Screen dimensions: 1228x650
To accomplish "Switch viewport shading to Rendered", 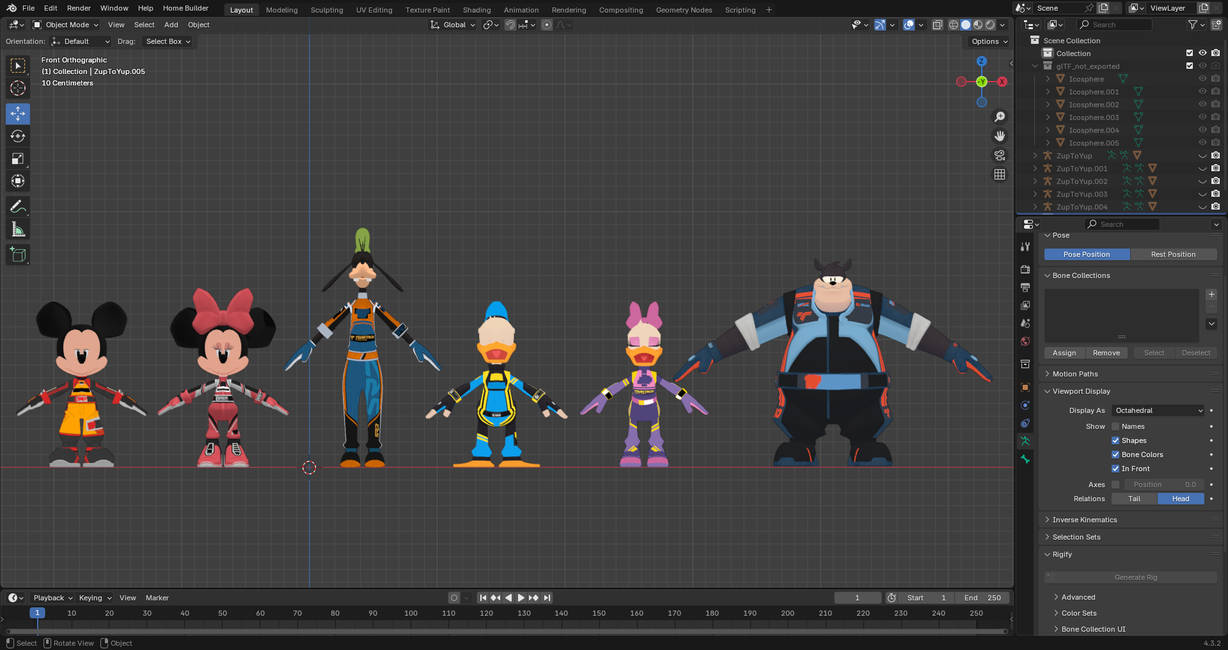I will (990, 25).
